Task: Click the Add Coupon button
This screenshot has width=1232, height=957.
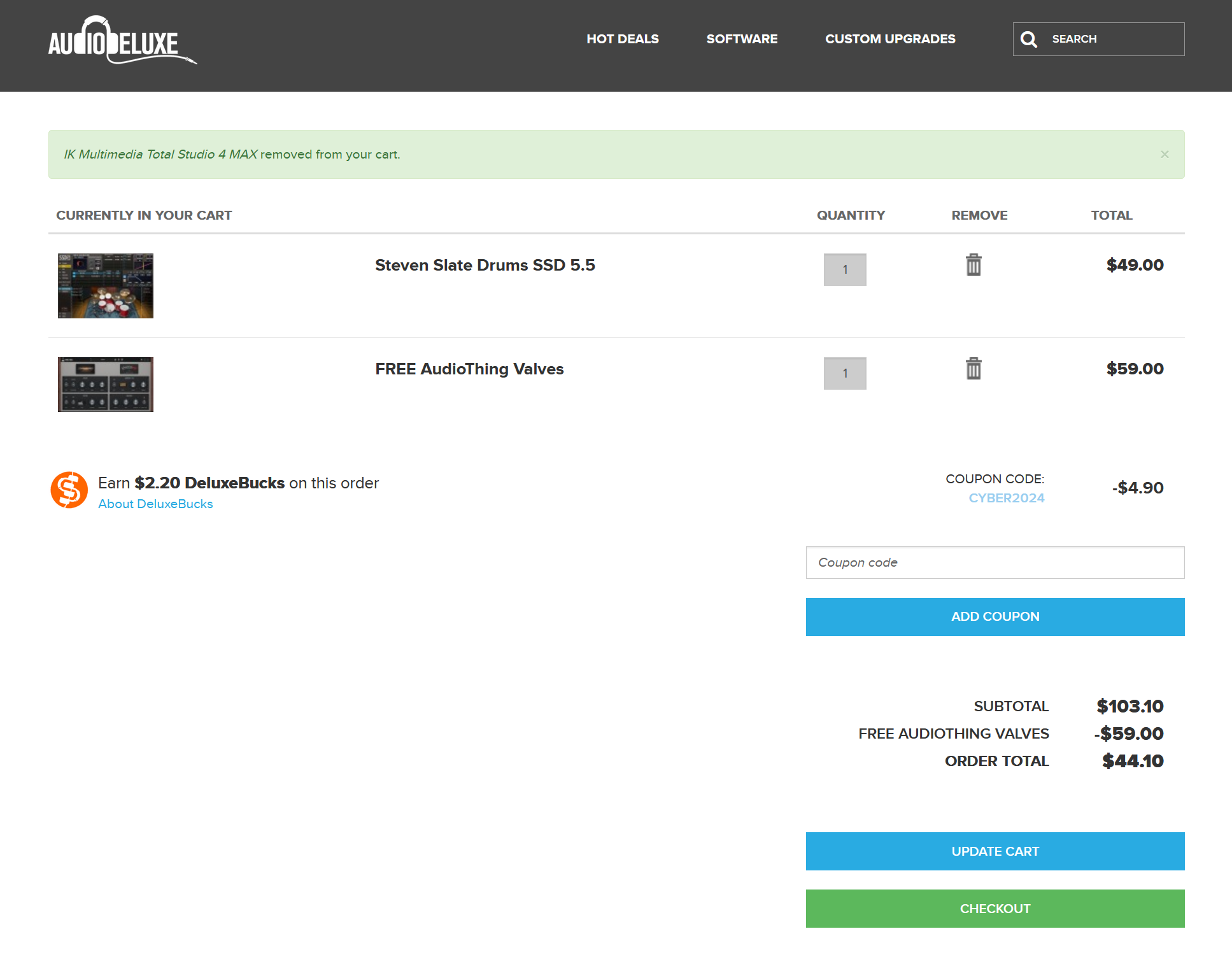Action: point(995,616)
